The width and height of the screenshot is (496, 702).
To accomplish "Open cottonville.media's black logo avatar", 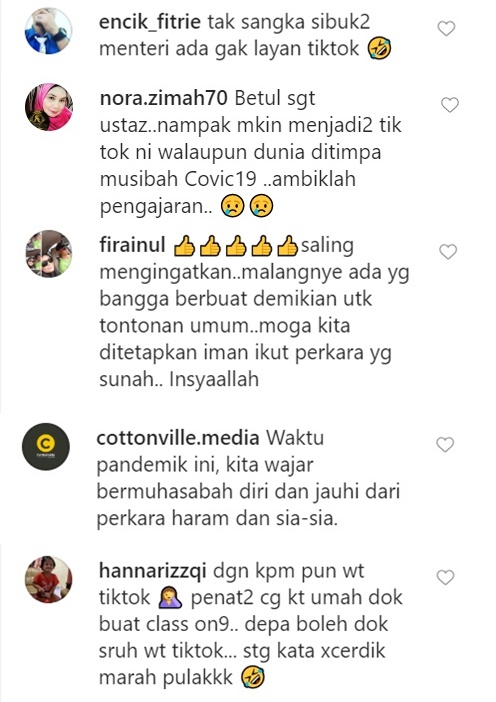I will [x=46, y=446].
